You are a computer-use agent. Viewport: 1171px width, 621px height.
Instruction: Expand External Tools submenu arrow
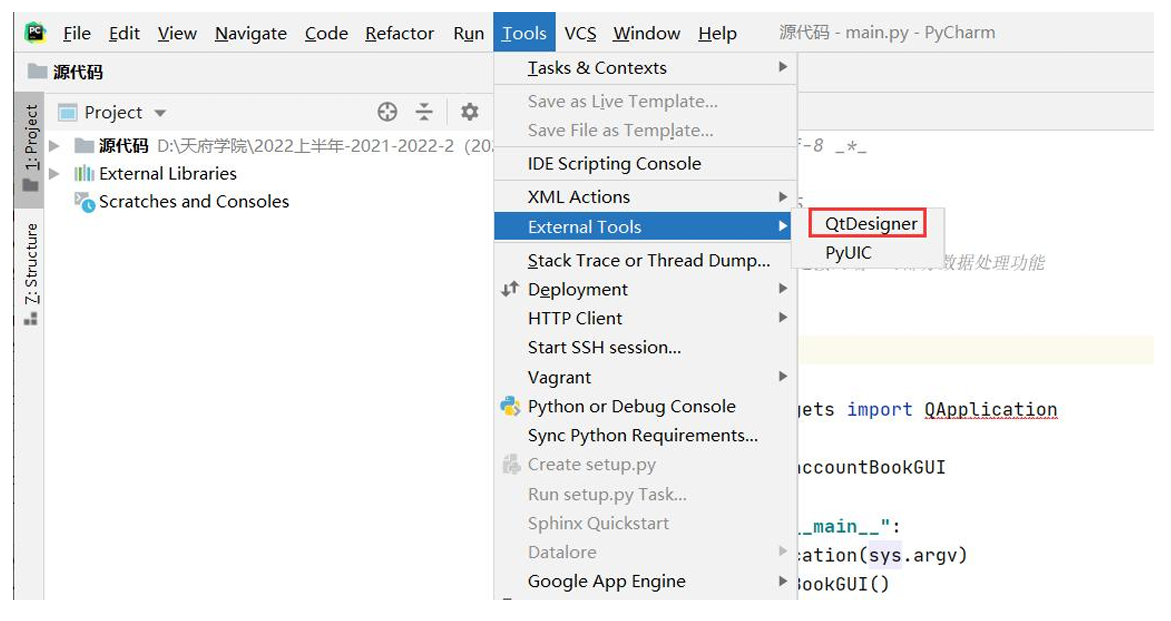tap(783, 226)
